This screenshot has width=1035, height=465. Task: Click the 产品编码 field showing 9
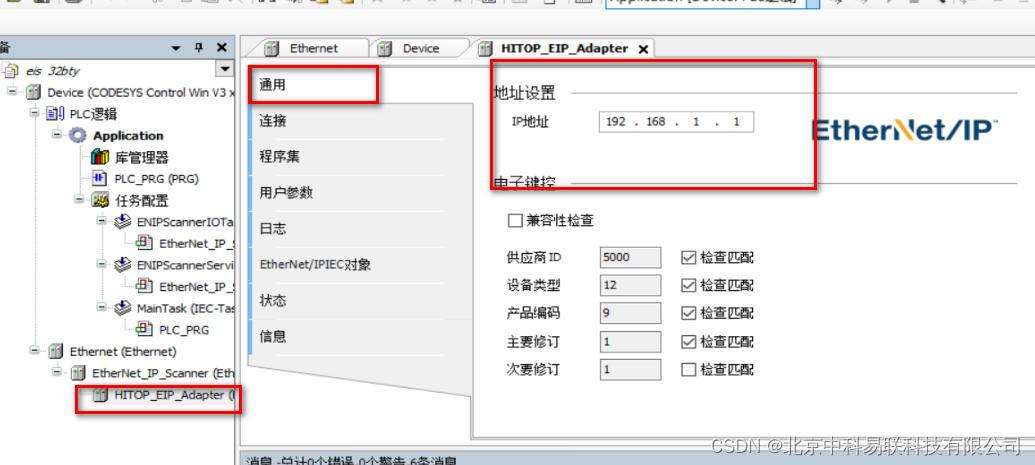pos(630,313)
